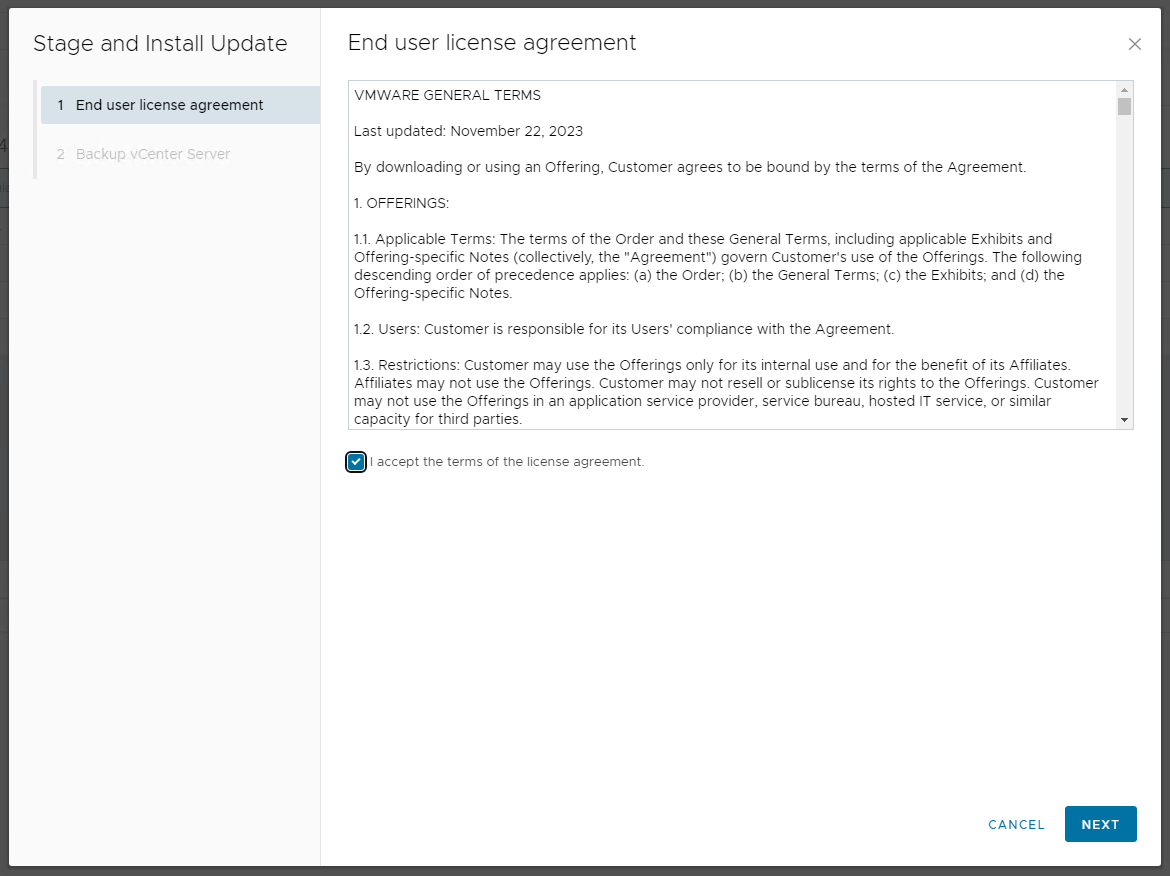This screenshot has height=876, width=1170.
Task: Click the 'VMWARE GENERAL TERMS' heading
Action: coord(445,94)
